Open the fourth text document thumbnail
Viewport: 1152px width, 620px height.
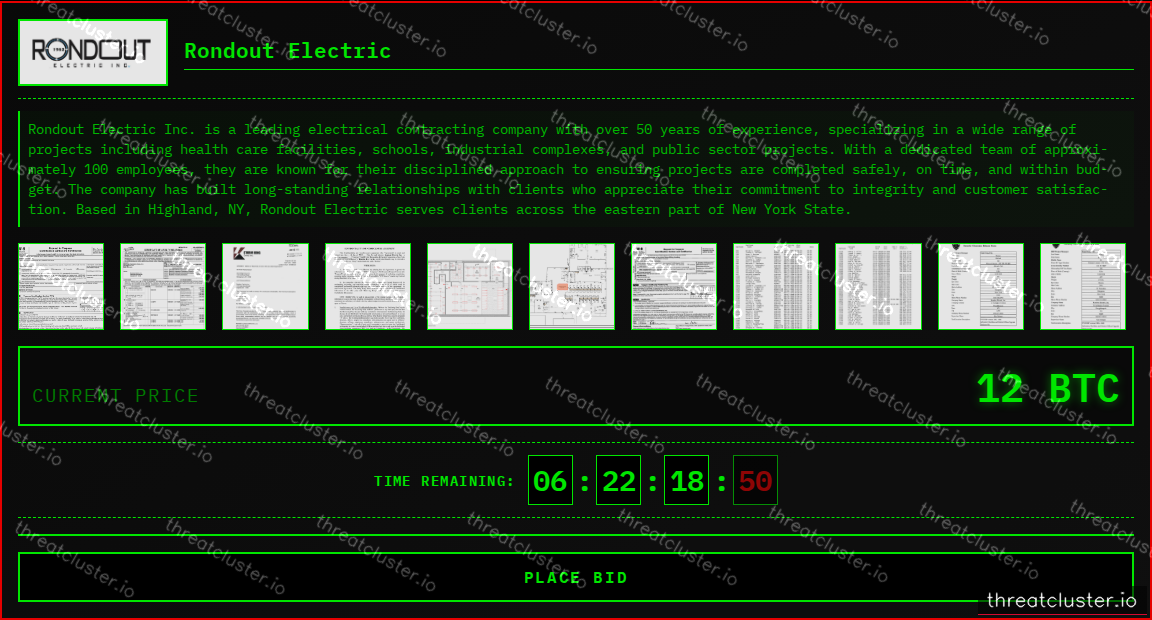(x=367, y=286)
